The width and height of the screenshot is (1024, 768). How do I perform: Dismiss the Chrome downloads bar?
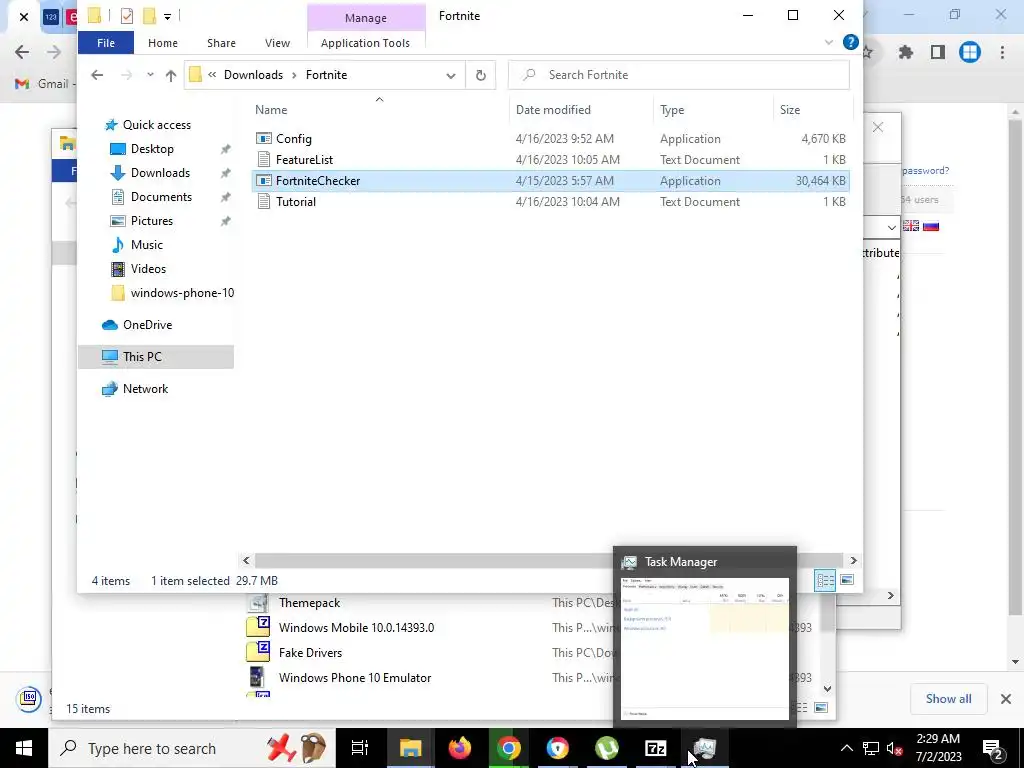(1006, 699)
